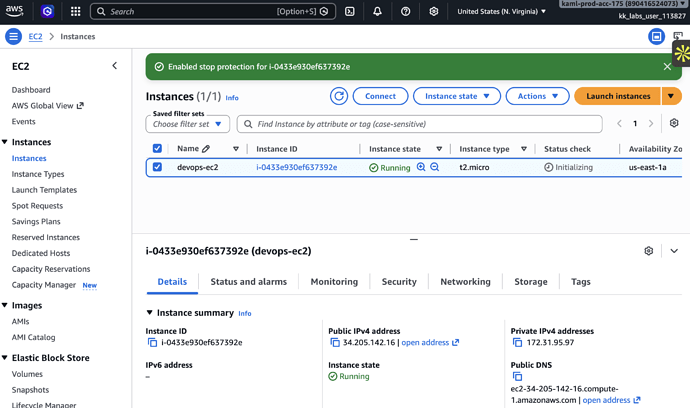This screenshot has width=690, height=408.
Task: Sort by Instance state column arrow
Action: click(439, 149)
